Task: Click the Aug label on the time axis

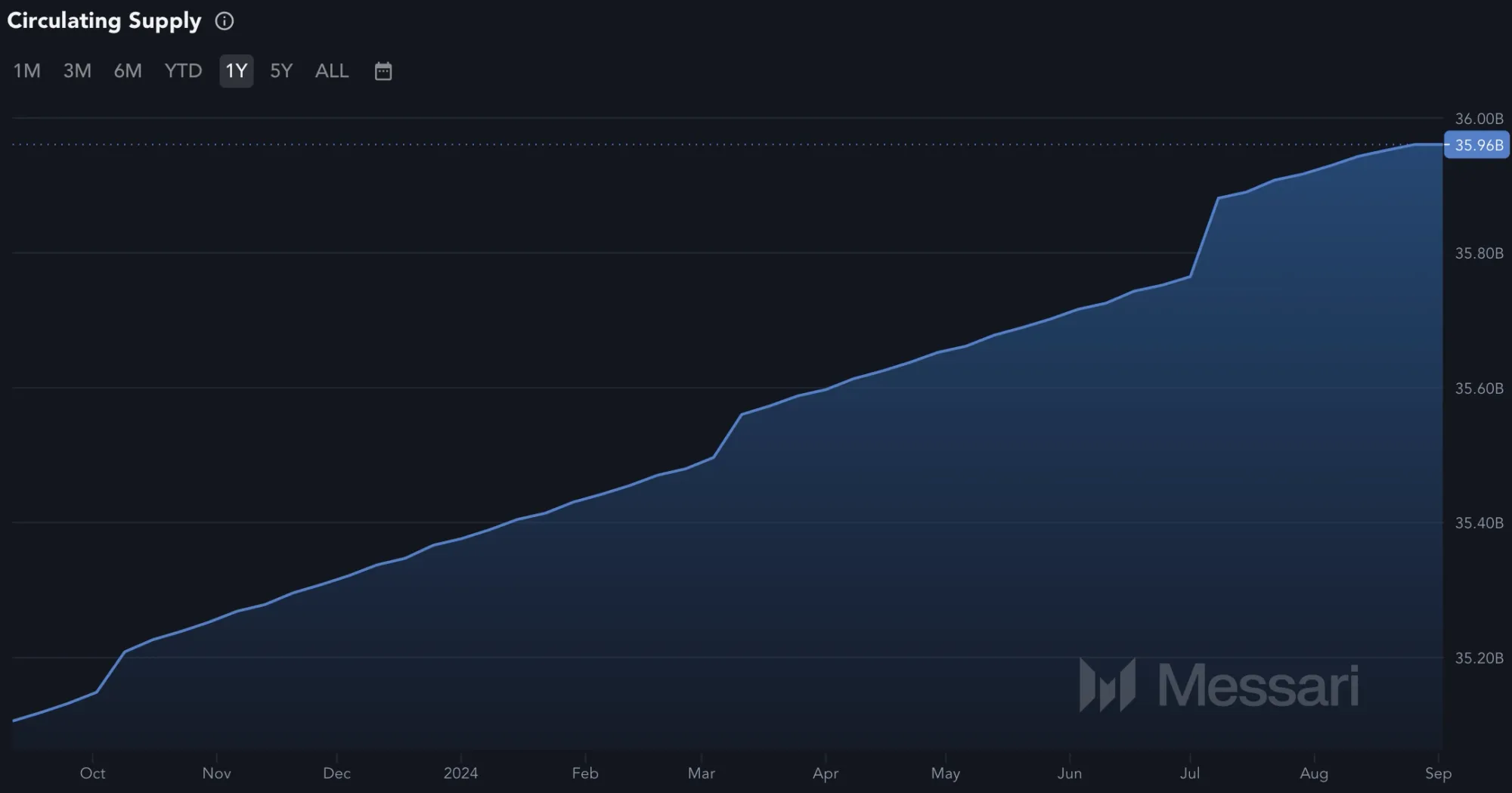Action: pyautogui.click(x=1314, y=773)
